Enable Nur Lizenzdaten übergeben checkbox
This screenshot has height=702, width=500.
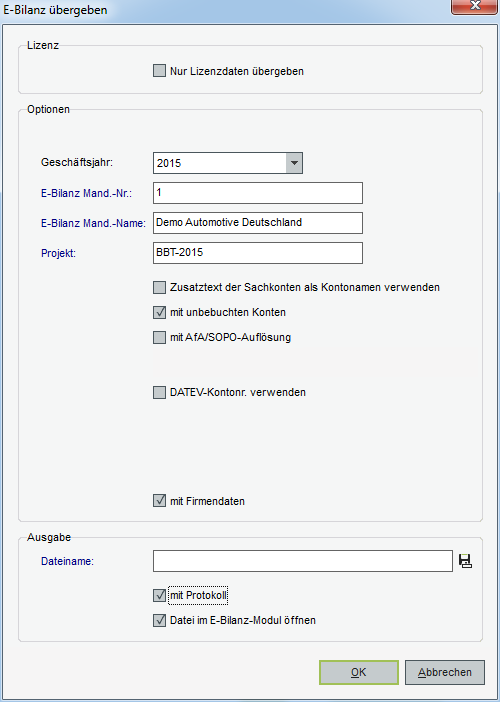(159, 71)
